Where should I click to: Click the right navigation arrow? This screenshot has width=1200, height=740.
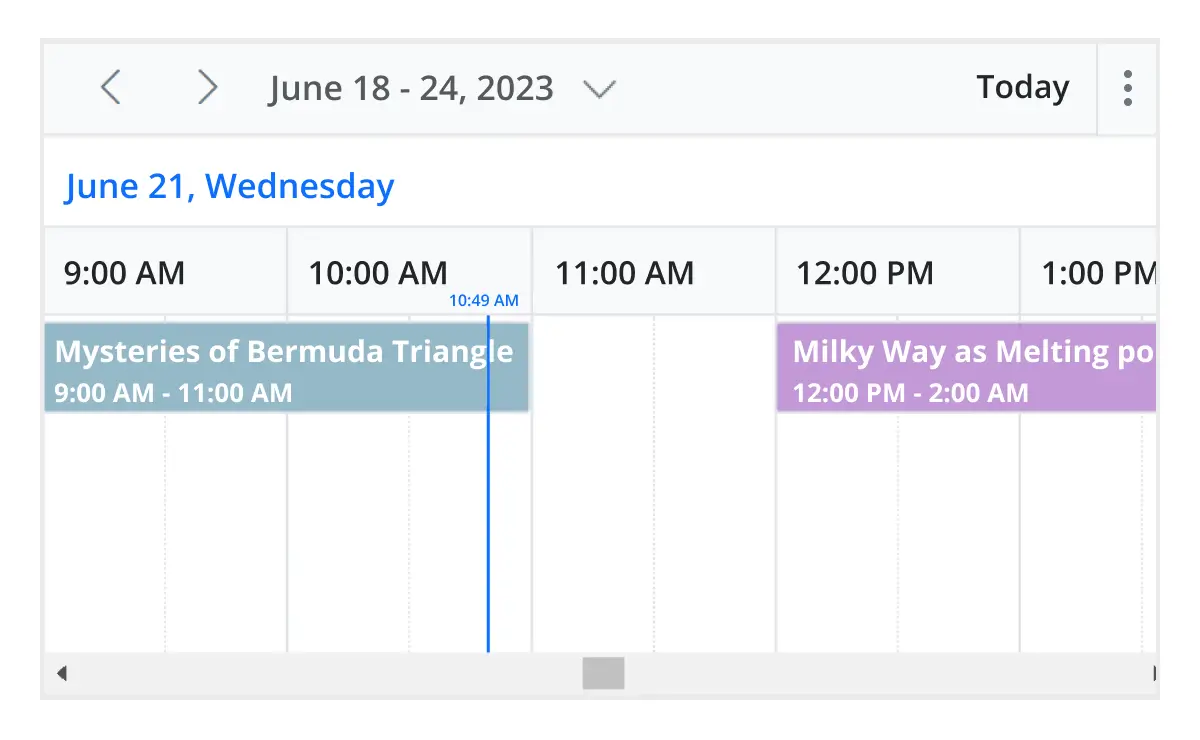[x=207, y=87]
